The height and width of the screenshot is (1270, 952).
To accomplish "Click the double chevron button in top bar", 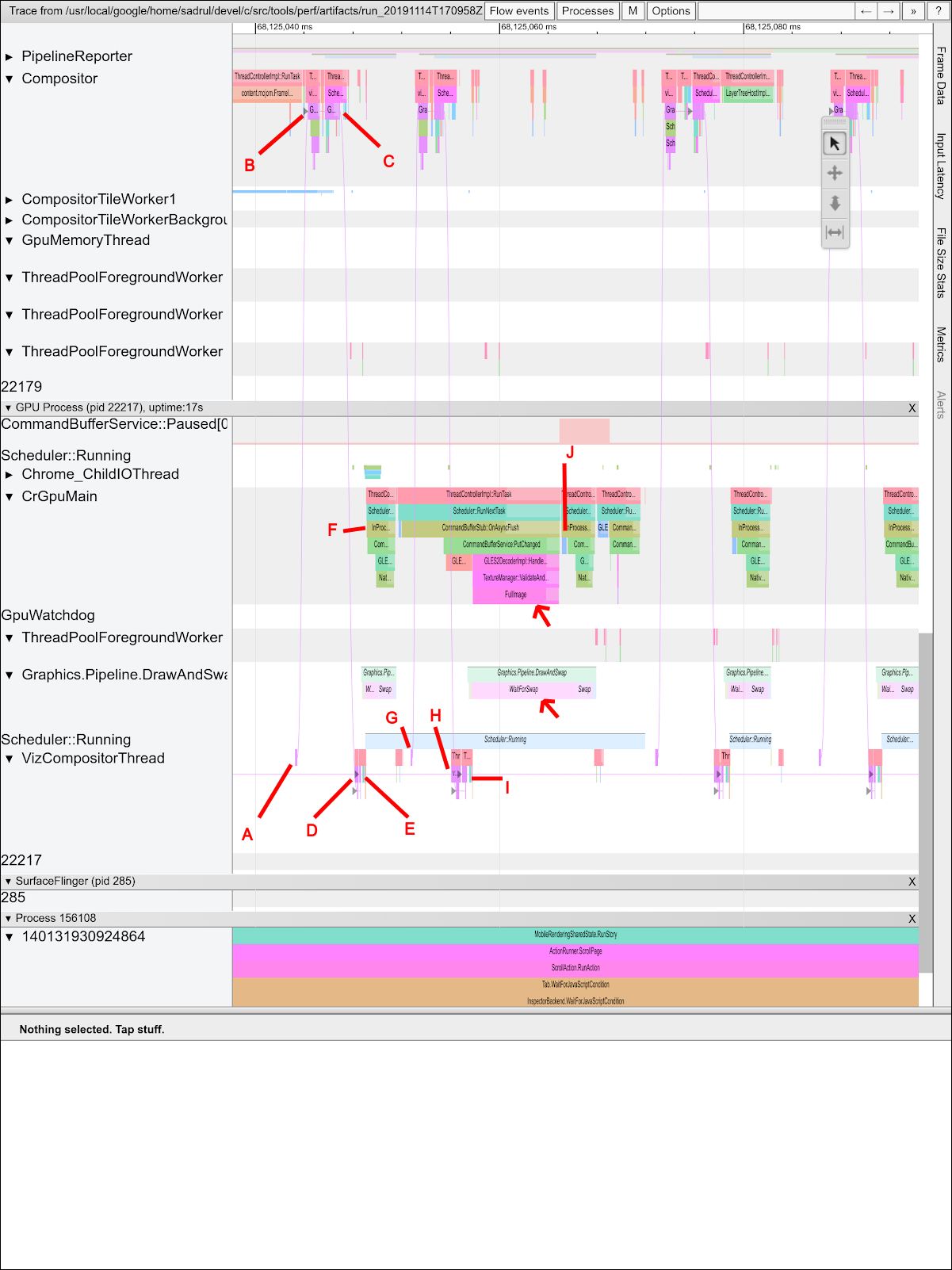I will pyautogui.click(x=913, y=11).
